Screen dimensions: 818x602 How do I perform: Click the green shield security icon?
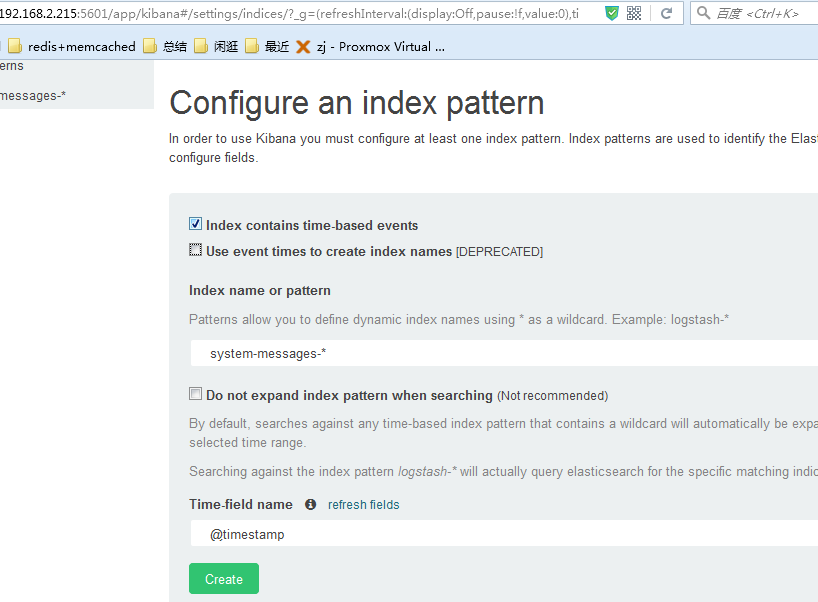pyautogui.click(x=611, y=13)
